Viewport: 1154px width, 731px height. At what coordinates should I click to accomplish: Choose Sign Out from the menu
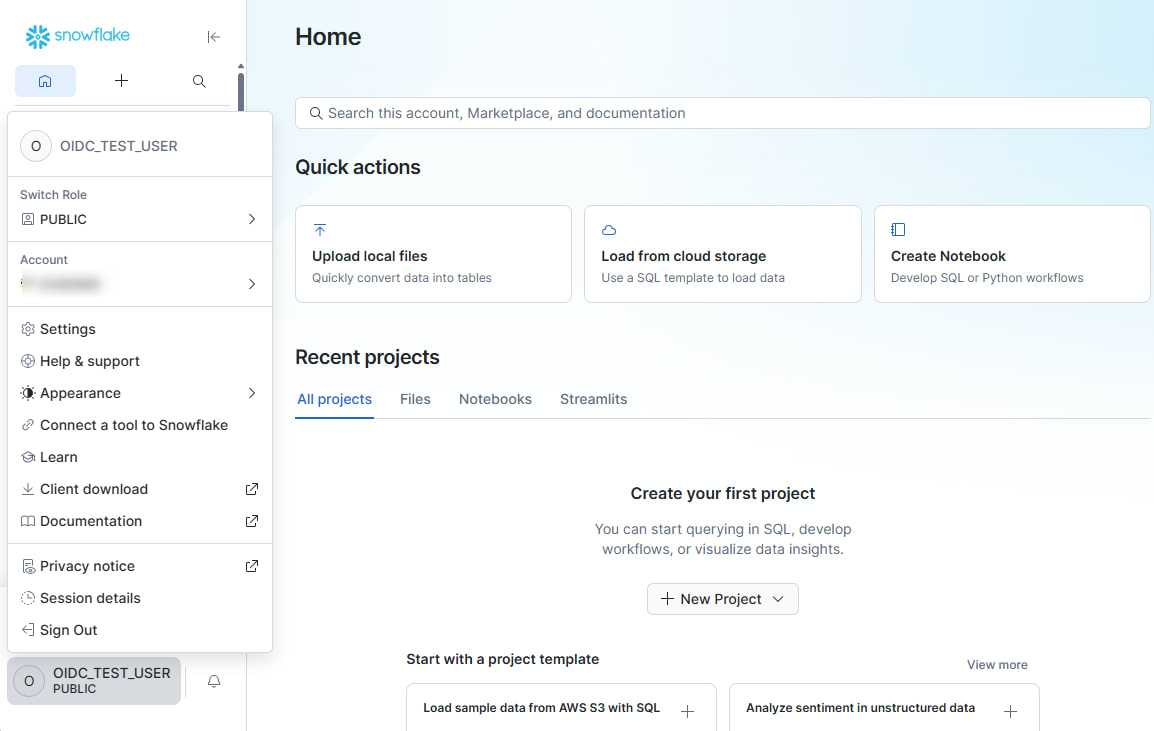140,630
